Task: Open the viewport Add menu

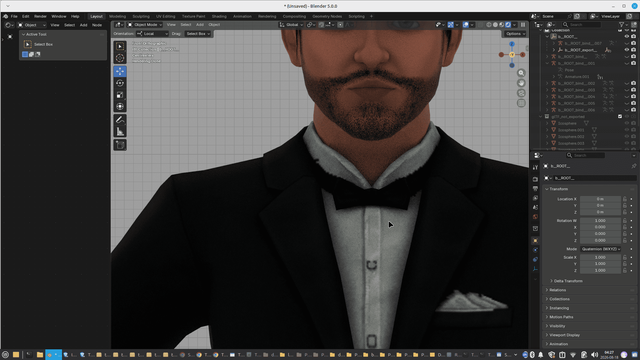Action: click(200, 25)
